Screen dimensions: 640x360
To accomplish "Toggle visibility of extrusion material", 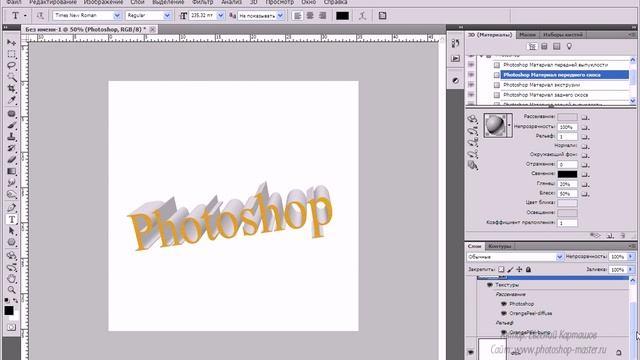I will 471,85.
